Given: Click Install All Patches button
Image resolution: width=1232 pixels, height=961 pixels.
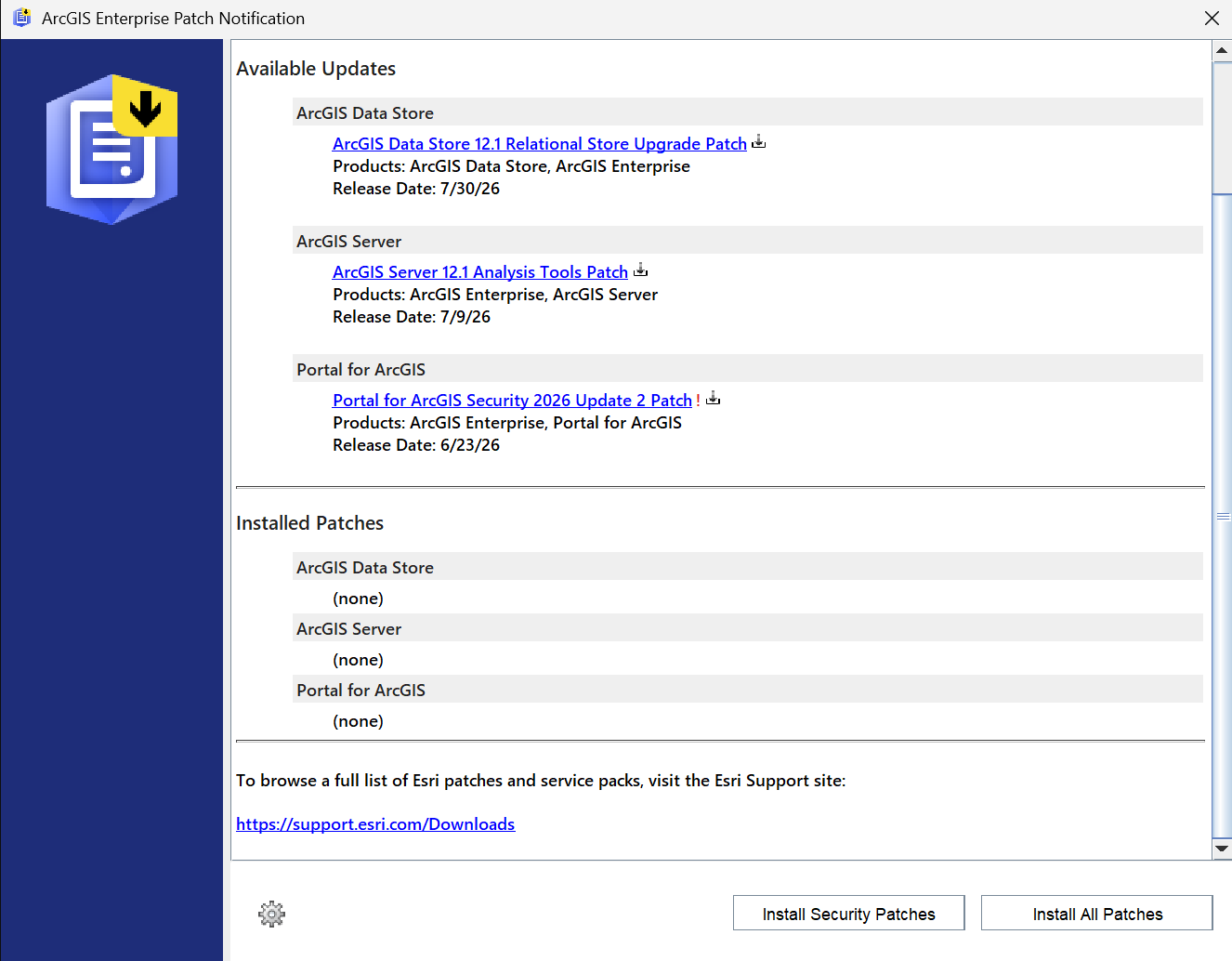Looking at the screenshot, I should coord(1097,914).
